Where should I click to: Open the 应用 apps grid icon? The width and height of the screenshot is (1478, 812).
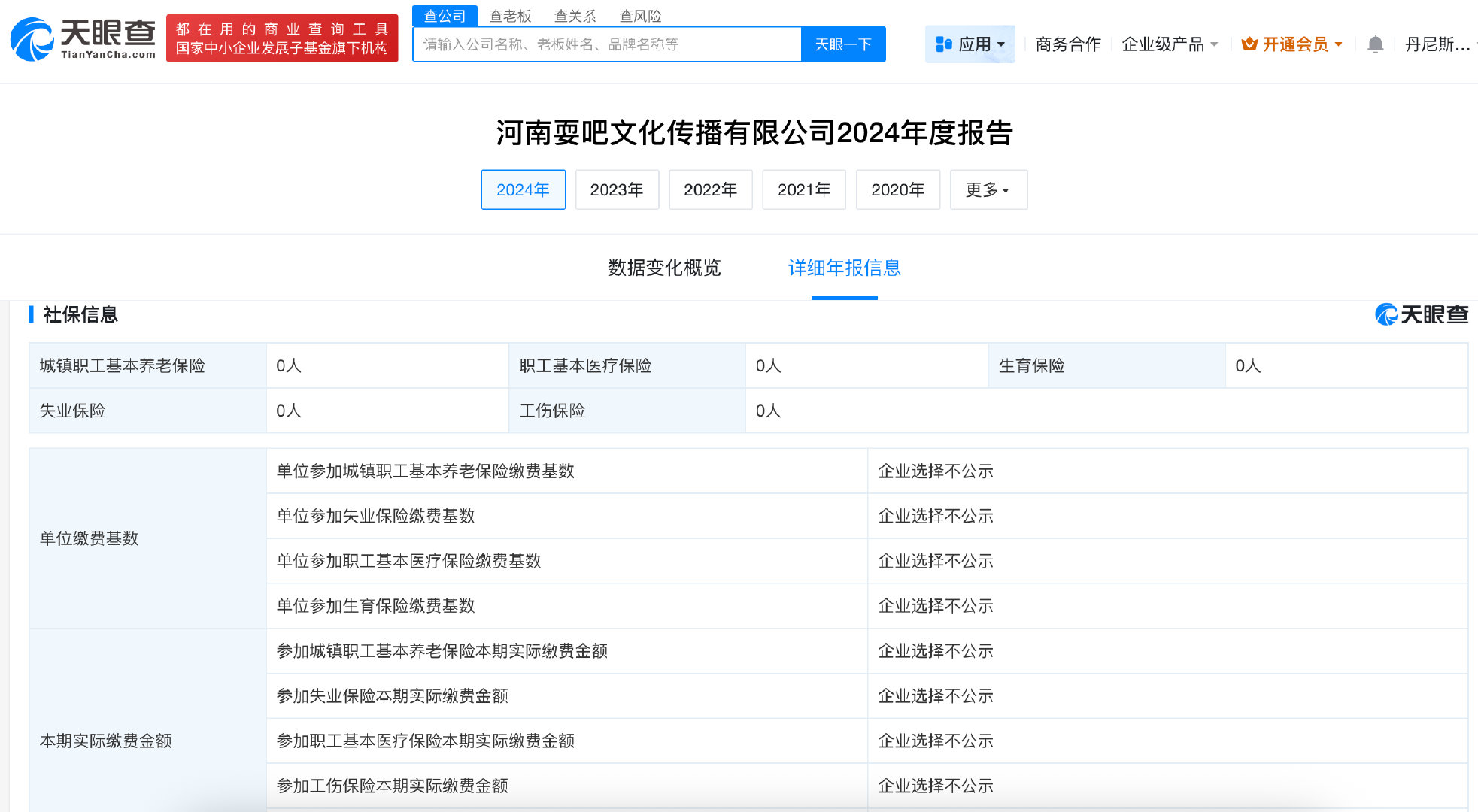[x=943, y=44]
